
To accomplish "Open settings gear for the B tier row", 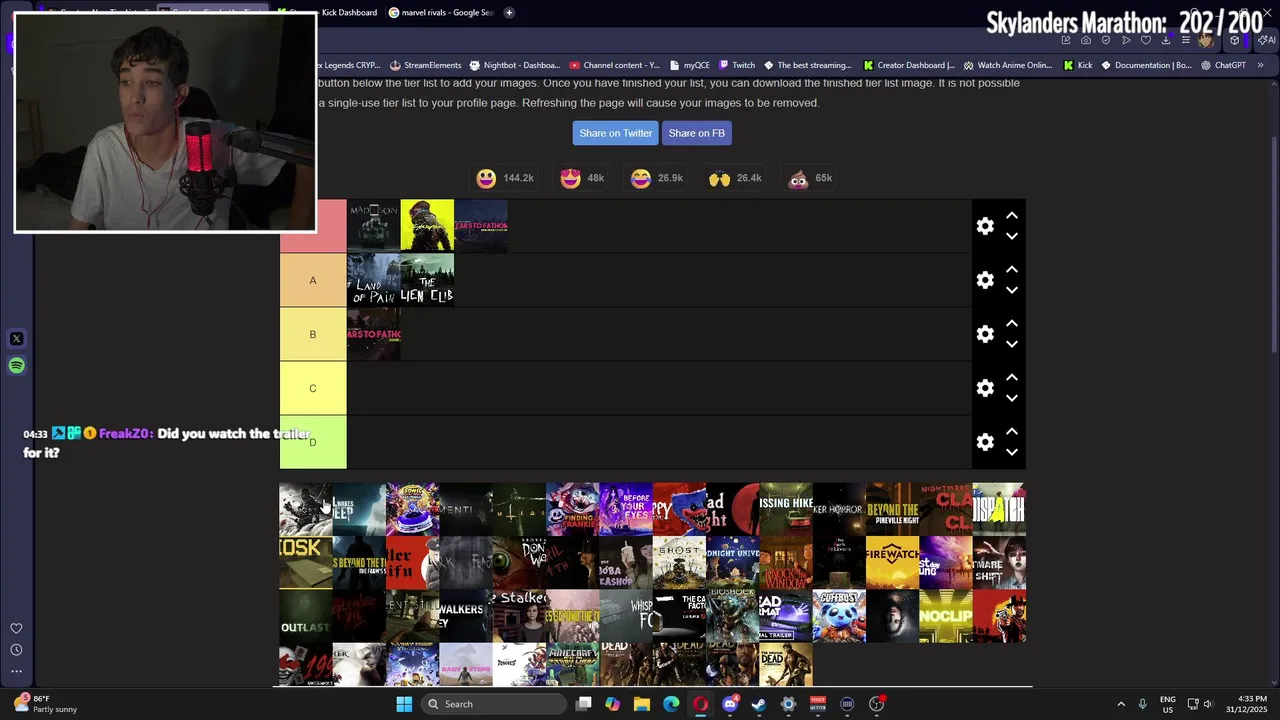I will pos(985,334).
